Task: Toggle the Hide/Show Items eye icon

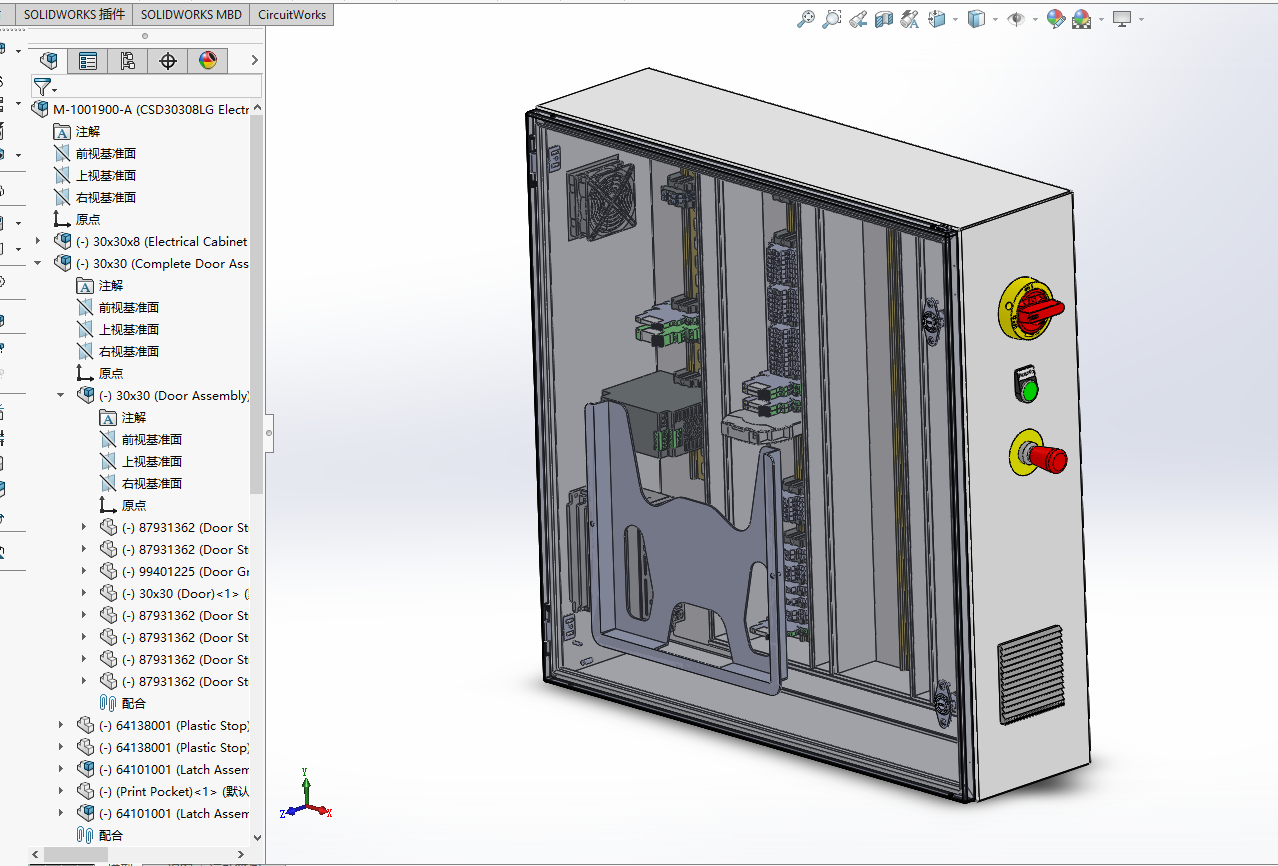Action: (x=1016, y=19)
